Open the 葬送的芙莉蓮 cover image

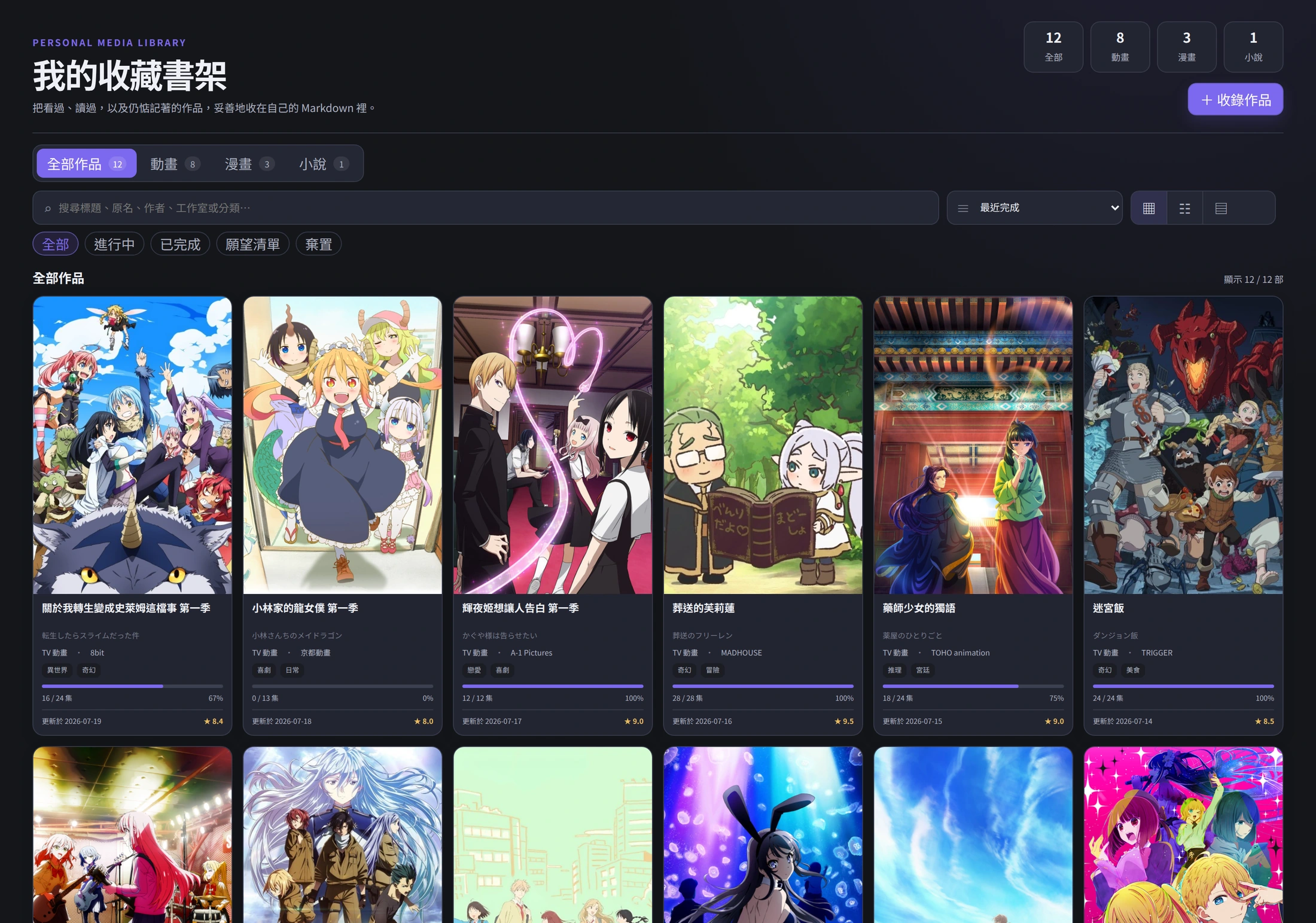pyautogui.click(x=763, y=445)
